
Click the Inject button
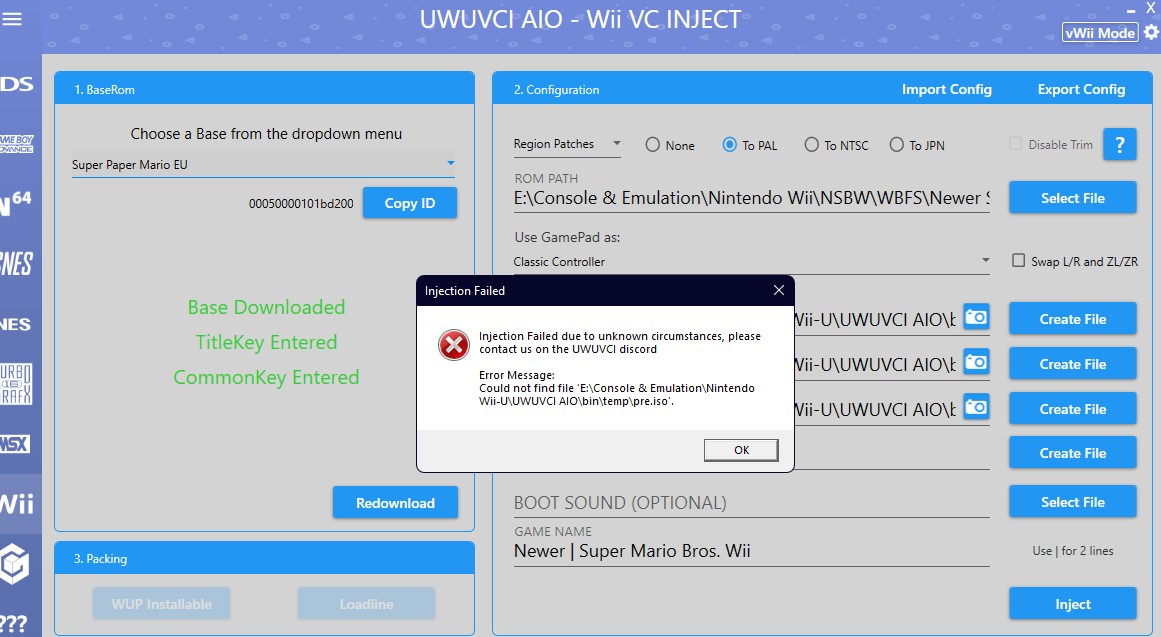tap(1072, 604)
